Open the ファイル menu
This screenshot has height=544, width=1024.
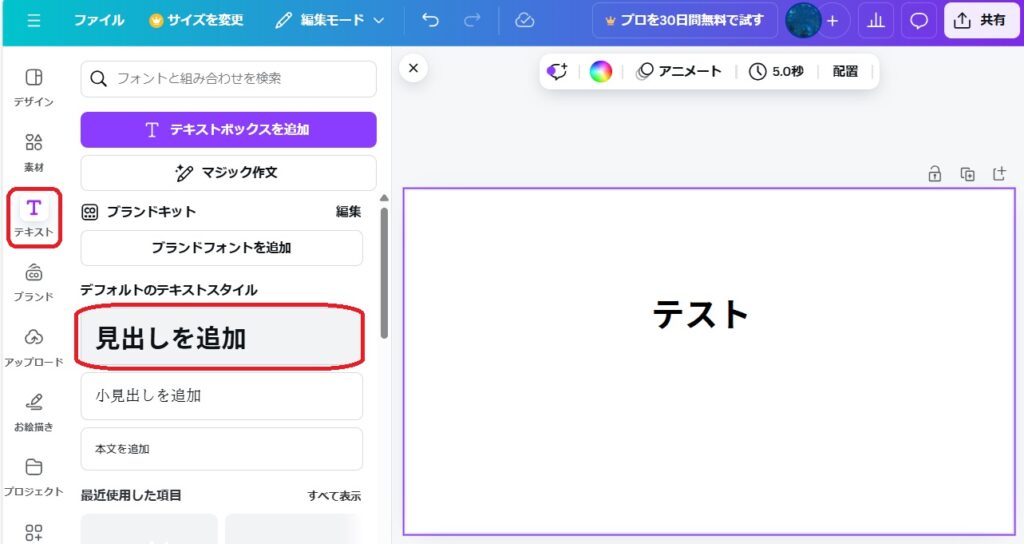click(99, 20)
